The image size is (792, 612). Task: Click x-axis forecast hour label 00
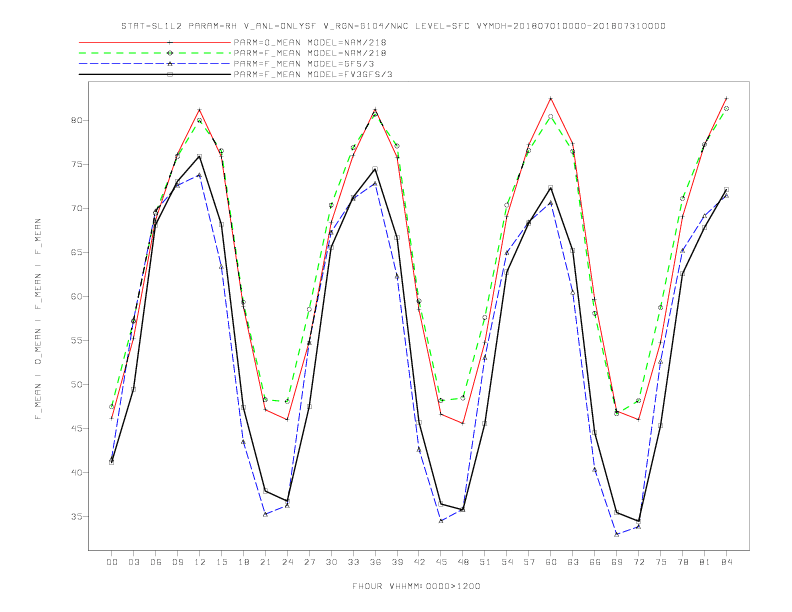112,562
